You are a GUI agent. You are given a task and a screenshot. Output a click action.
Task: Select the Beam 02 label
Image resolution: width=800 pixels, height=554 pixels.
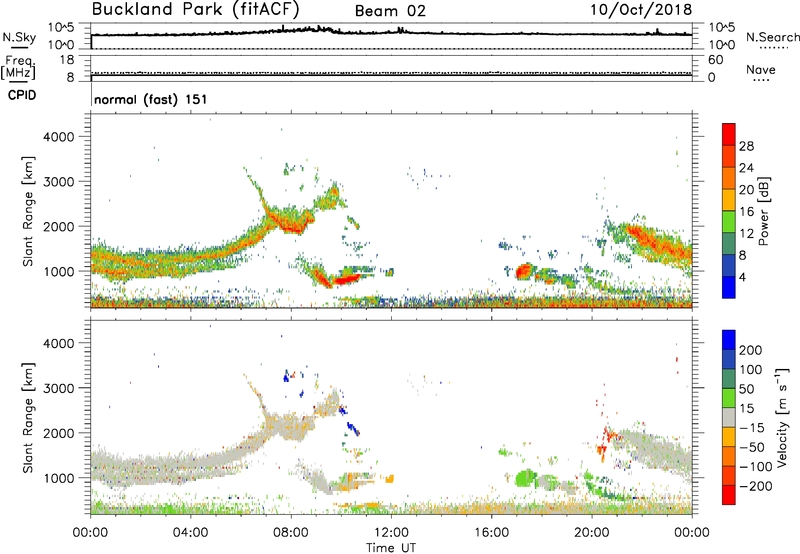click(x=390, y=11)
